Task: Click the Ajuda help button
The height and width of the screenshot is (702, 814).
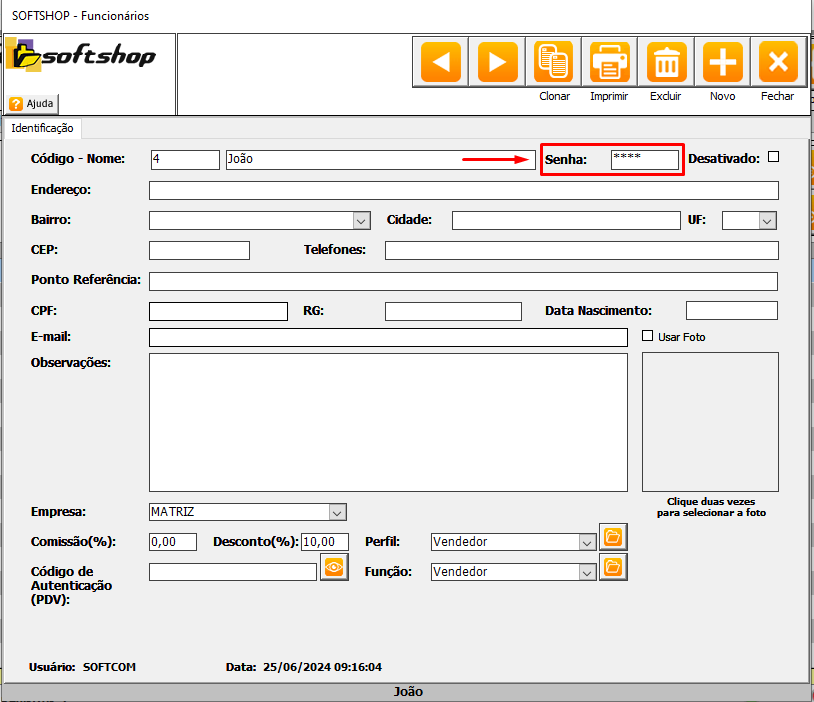Action: [33, 104]
